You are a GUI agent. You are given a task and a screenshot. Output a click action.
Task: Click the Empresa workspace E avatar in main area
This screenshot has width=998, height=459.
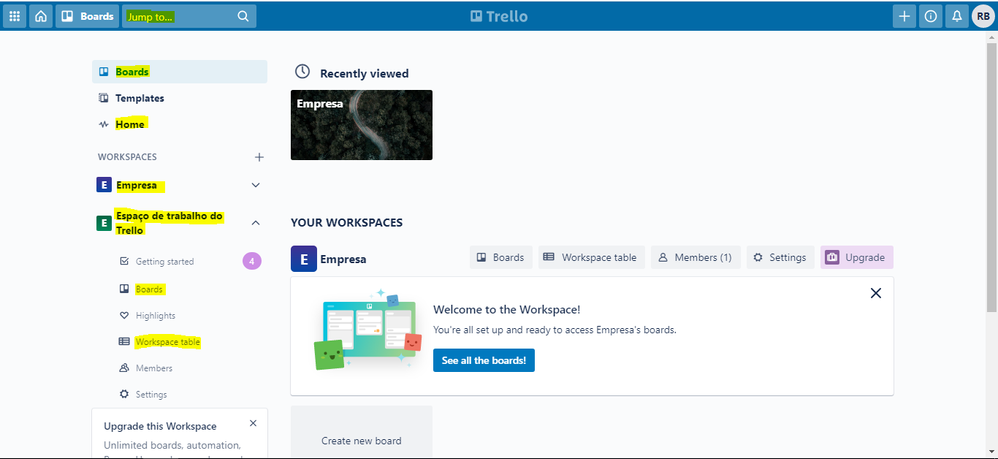[304, 259]
